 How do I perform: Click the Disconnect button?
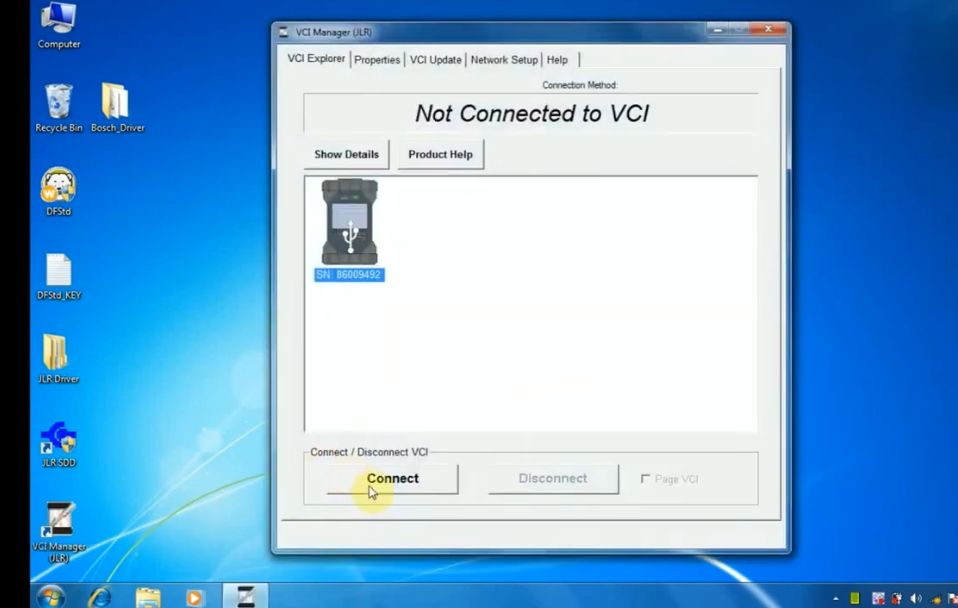(x=553, y=478)
